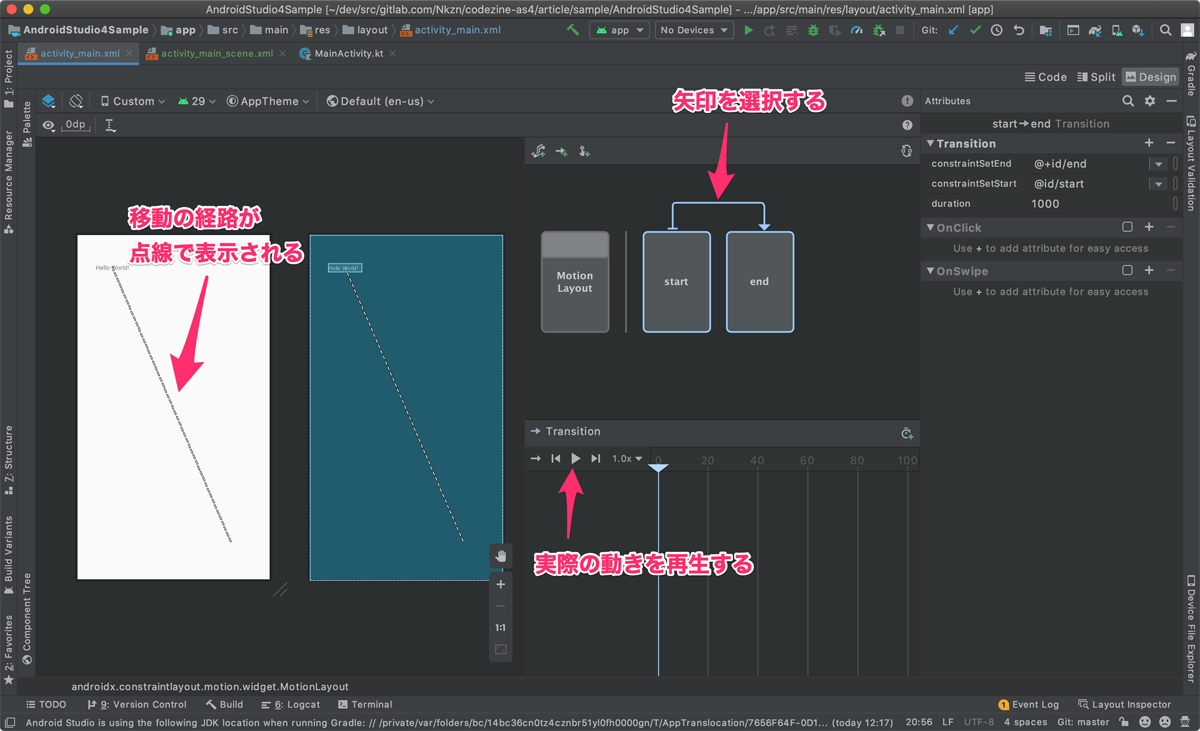The height and width of the screenshot is (731, 1200).
Task: Click the Create Transition icon
Action: (x=562, y=151)
